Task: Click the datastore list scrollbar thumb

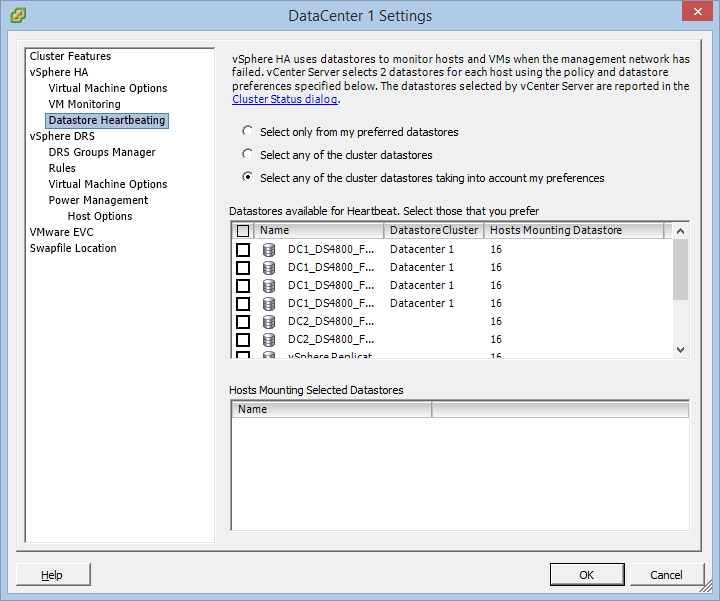Action: point(681,270)
